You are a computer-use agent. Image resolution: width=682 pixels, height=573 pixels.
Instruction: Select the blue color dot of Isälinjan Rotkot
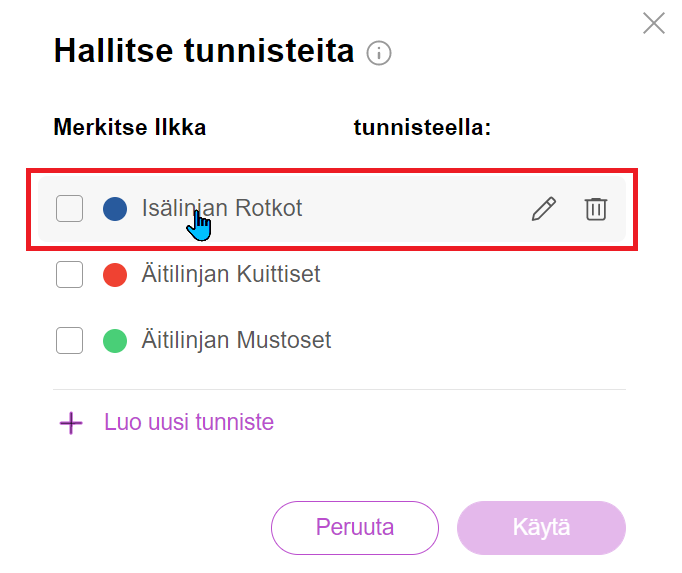click(115, 208)
